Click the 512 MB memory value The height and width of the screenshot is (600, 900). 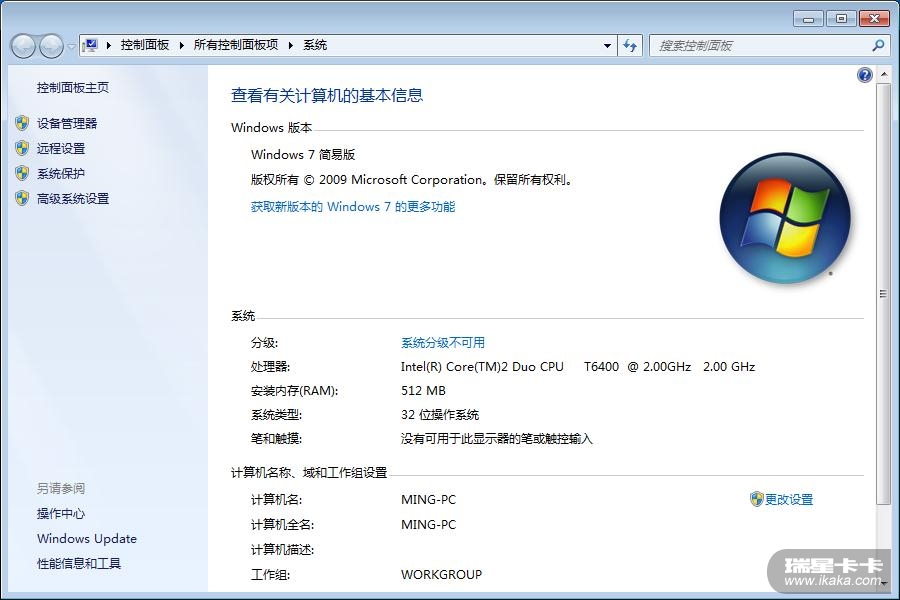tap(423, 390)
